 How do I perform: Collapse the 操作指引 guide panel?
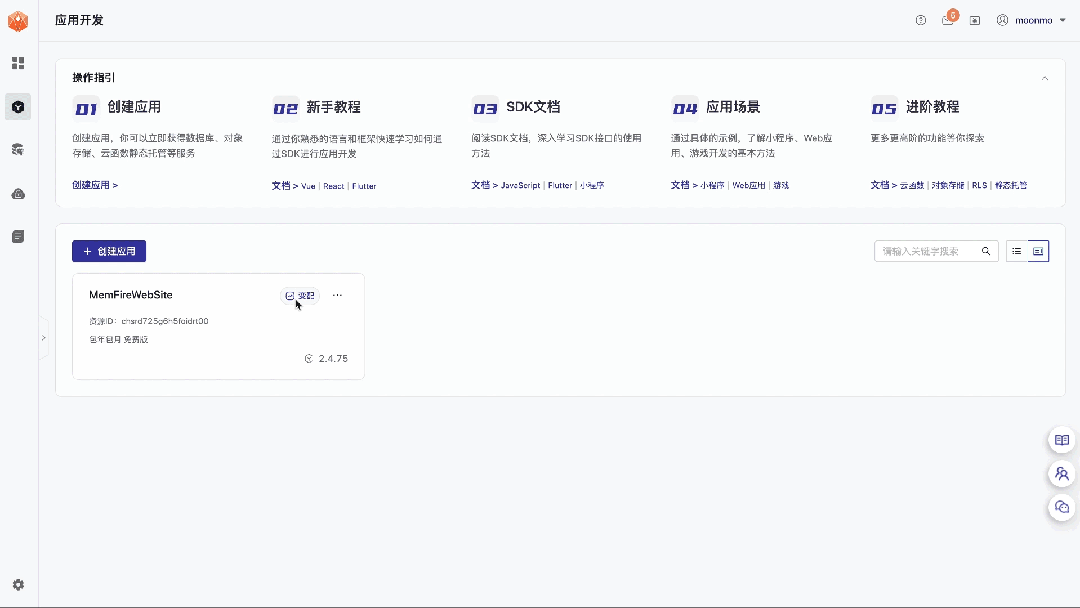click(x=1045, y=78)
